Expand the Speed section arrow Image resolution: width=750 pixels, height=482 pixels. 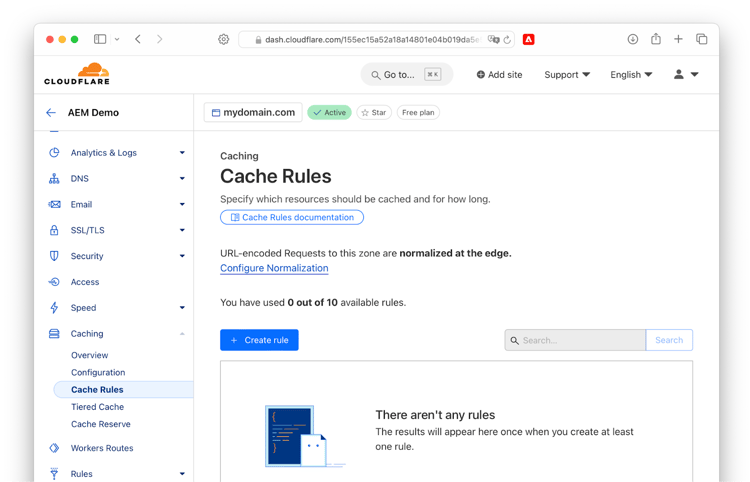[182, 307]
